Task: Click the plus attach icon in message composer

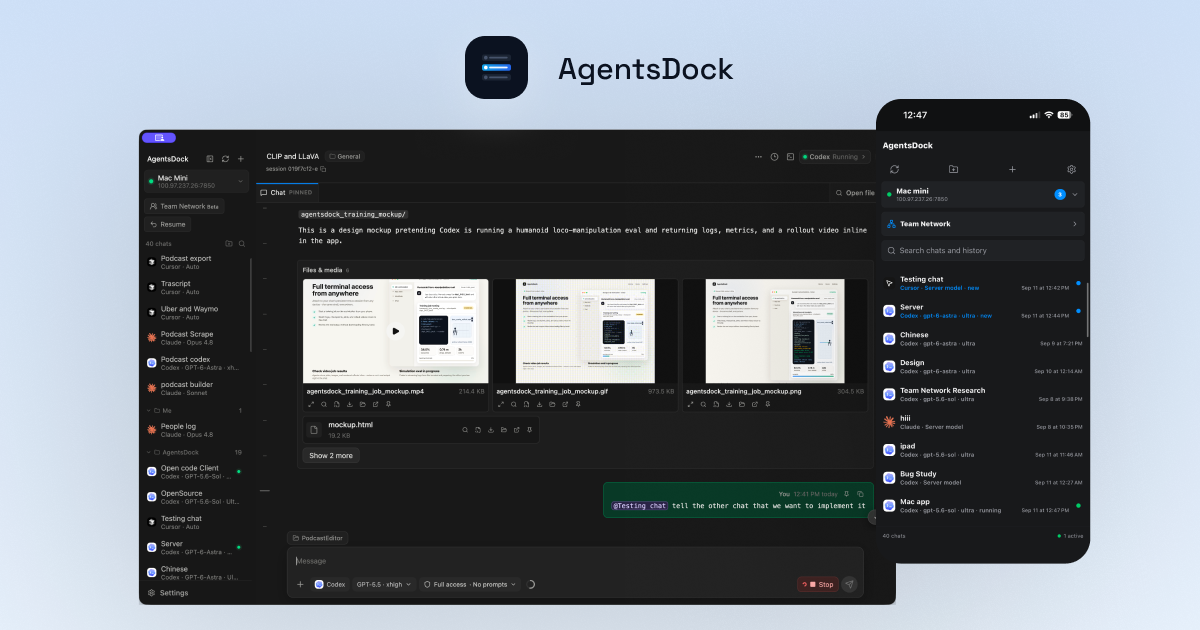Action: pos(300,584)
